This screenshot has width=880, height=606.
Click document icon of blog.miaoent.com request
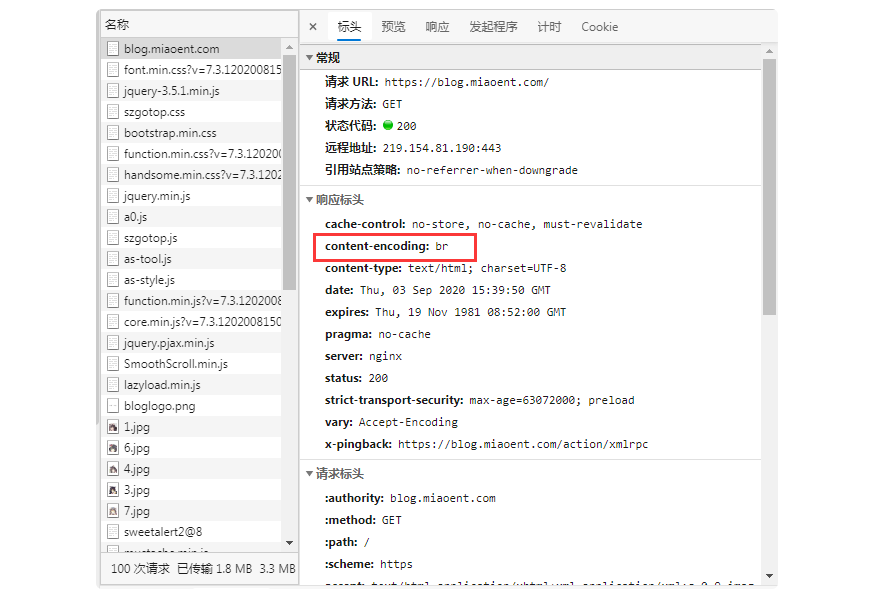(113, 49)
